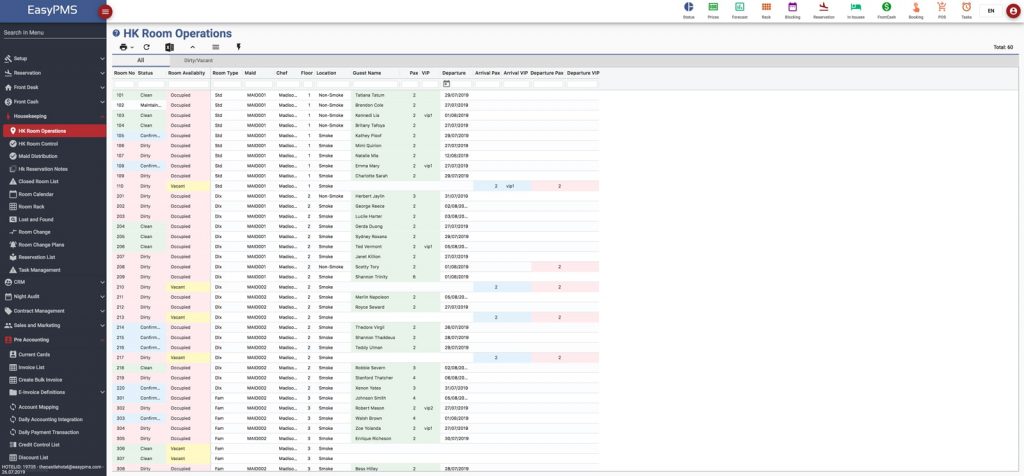Switch to the Dirty/Vacant tab
The width and height of the screenshot is (1024, 476).
click(x=198, y=61)
